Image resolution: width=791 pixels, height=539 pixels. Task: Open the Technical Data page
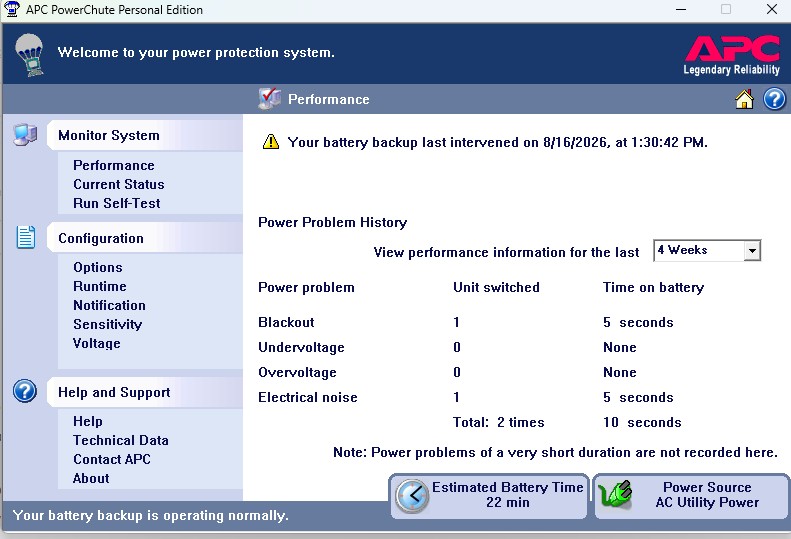click(x=121, y=440)
